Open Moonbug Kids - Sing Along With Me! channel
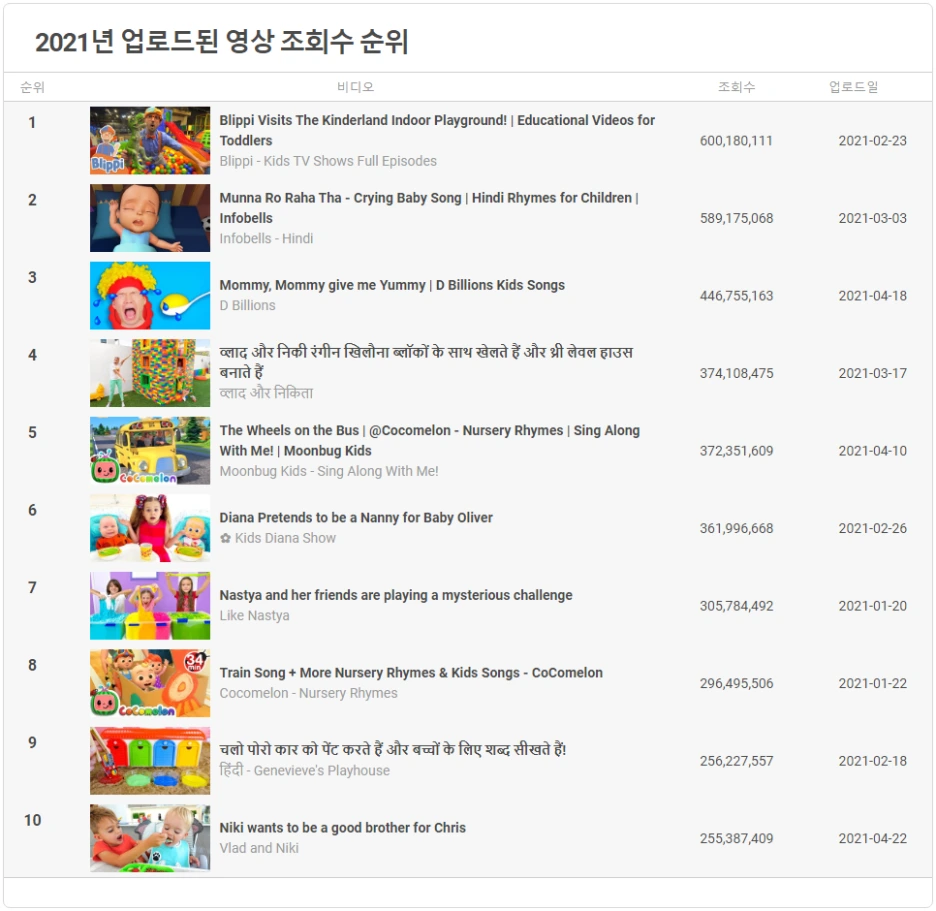The width and height of the screenshot is (936, 911). [x=328, y=472]
